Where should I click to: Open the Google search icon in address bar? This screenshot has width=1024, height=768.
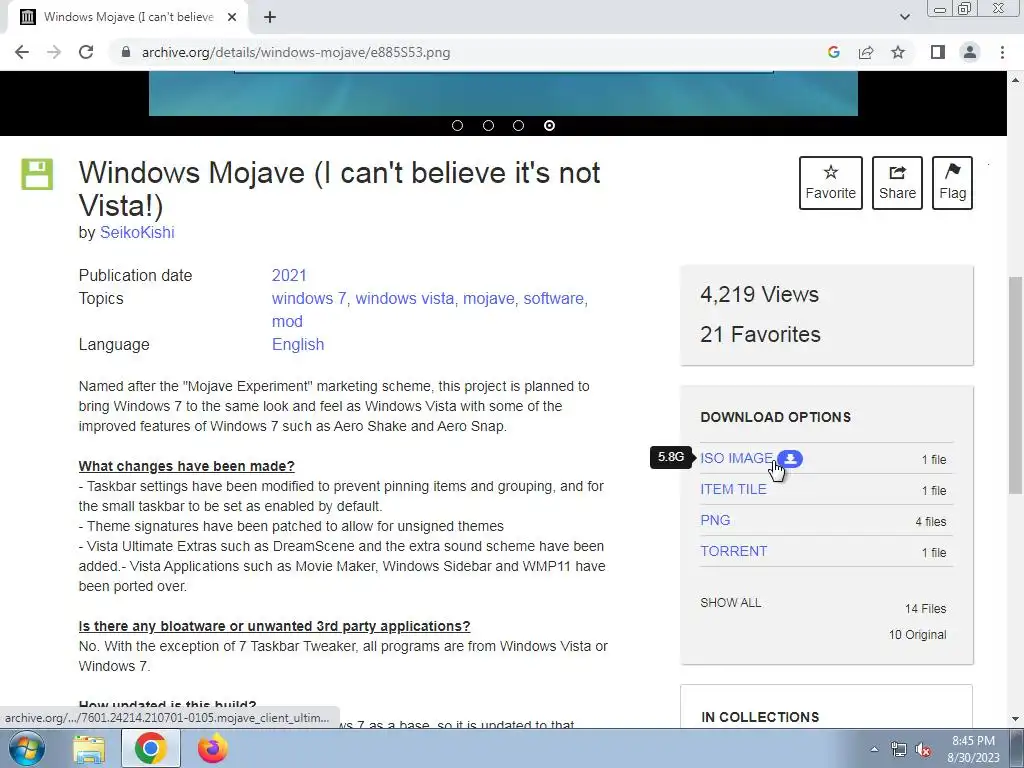(833, 52)
